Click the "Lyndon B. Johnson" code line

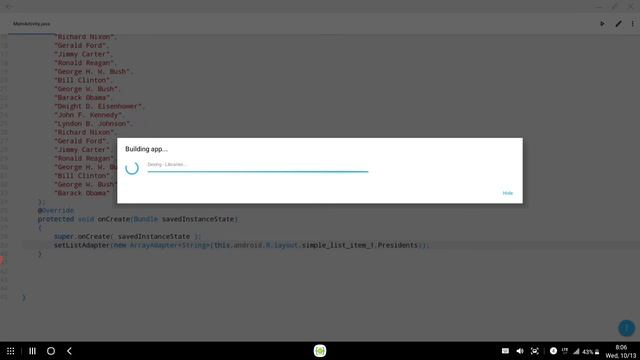point(93,124)
